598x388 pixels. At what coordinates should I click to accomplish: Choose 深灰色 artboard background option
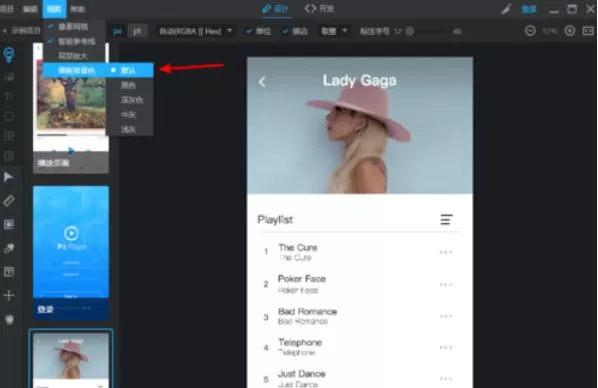(x=130, y=100)
